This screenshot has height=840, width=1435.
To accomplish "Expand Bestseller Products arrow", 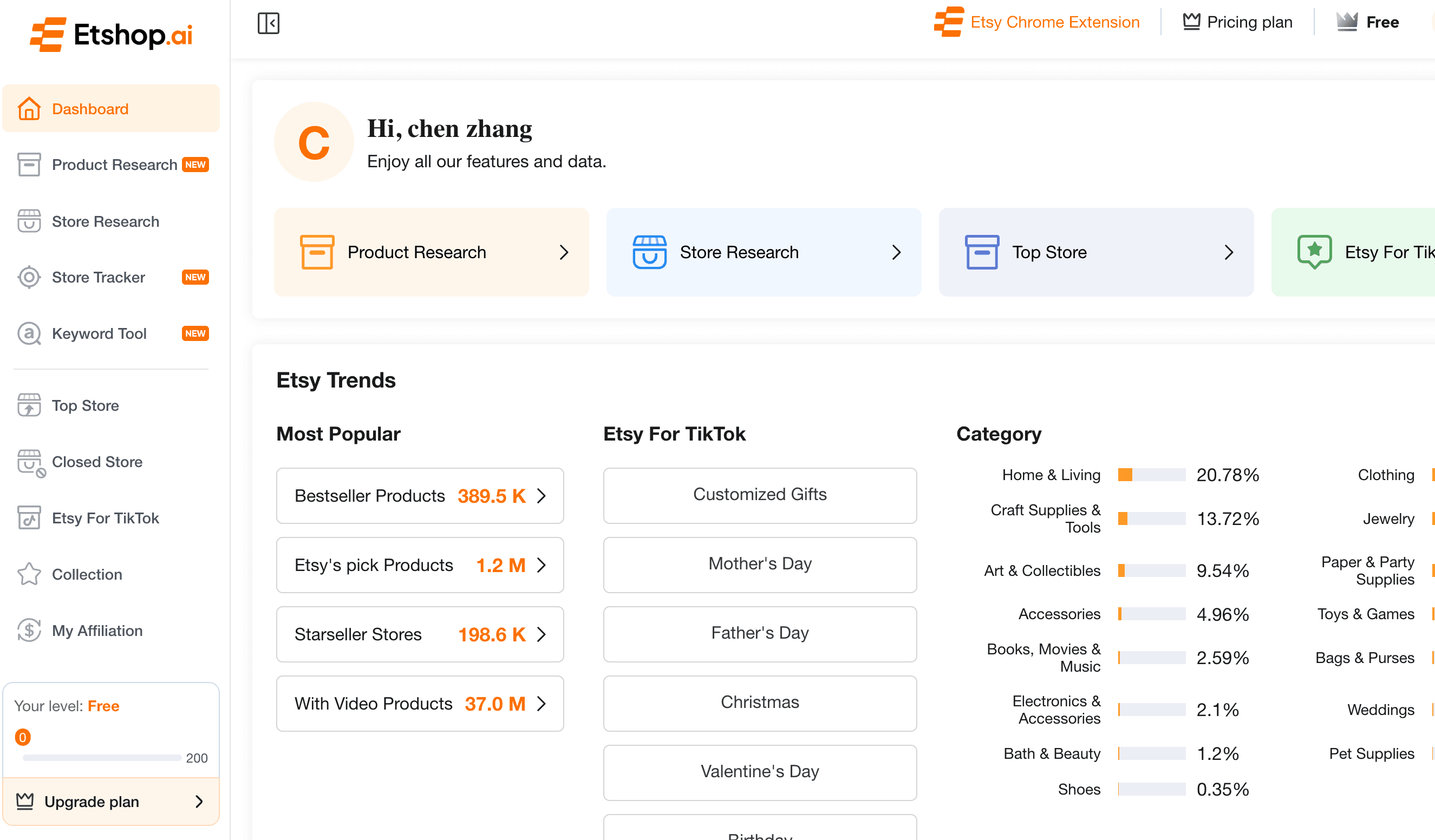I will click(542, 496).
